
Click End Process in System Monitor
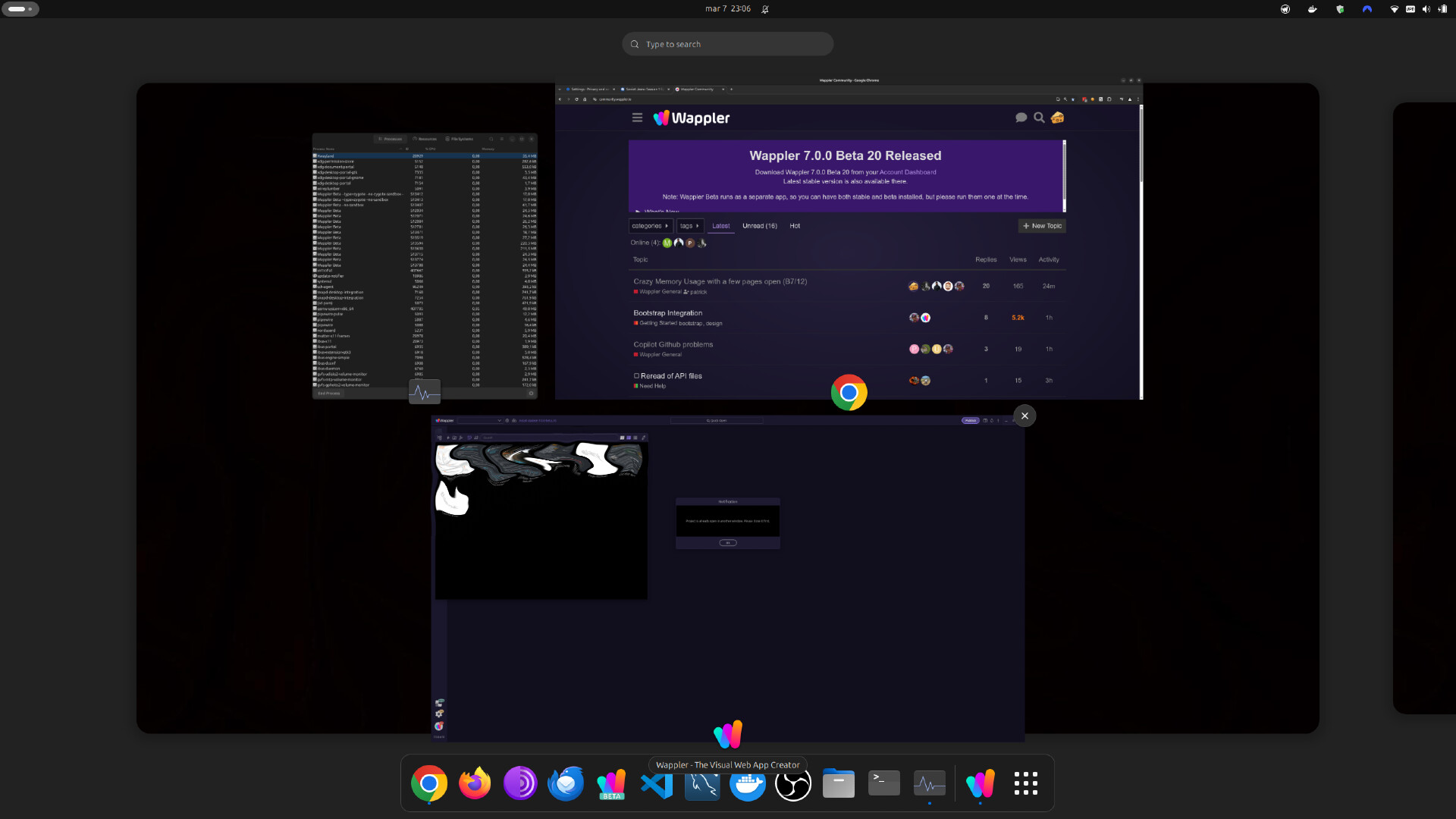tap(329, 394)
